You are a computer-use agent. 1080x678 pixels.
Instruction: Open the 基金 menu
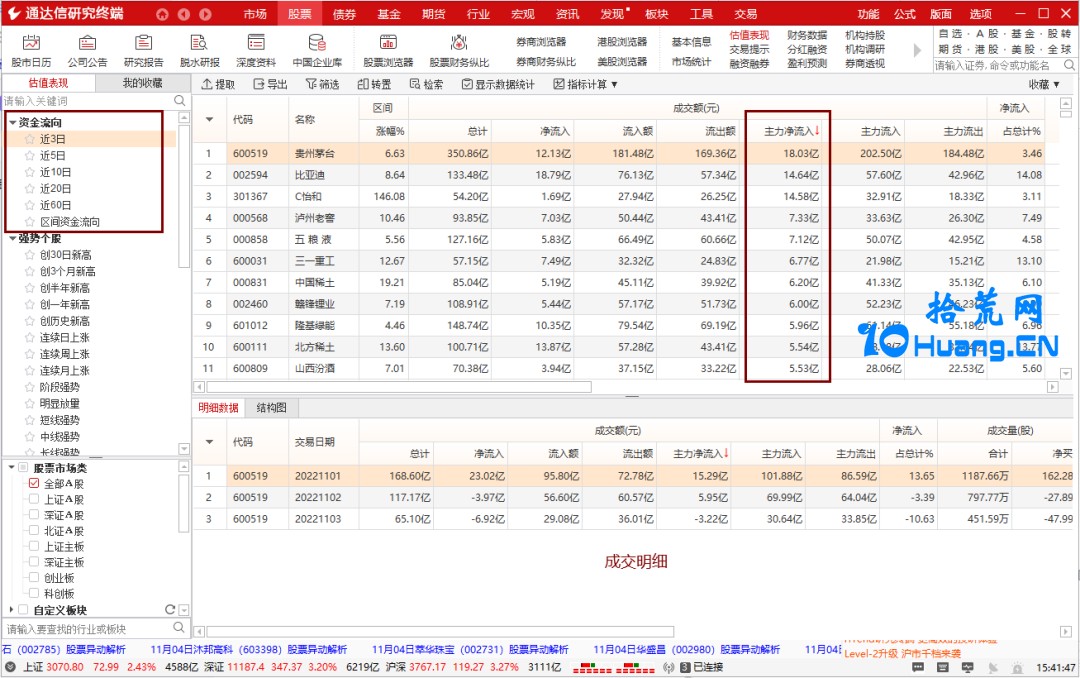pos(389,14)
